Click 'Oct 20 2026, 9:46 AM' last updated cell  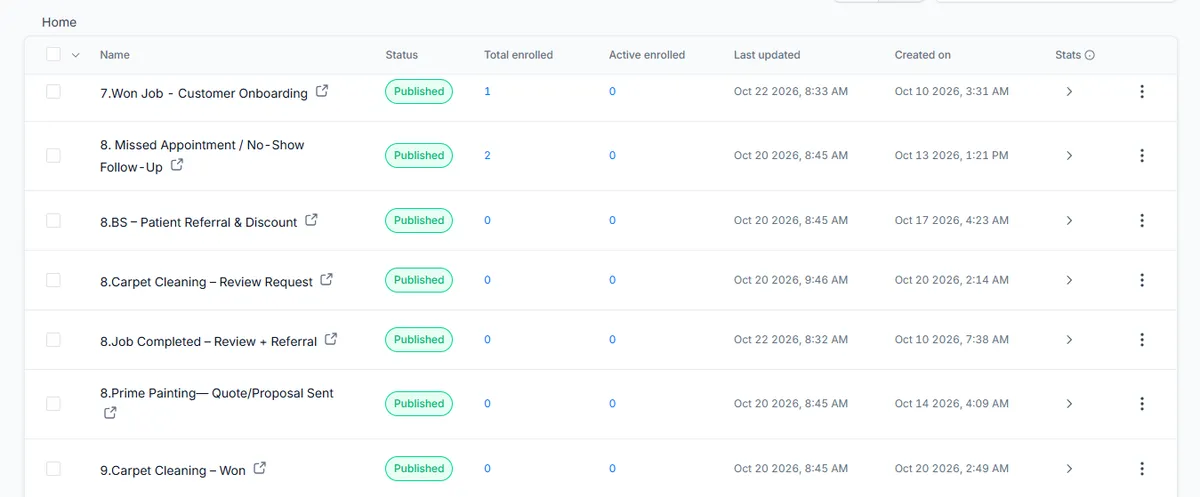[x=791, y=280]
